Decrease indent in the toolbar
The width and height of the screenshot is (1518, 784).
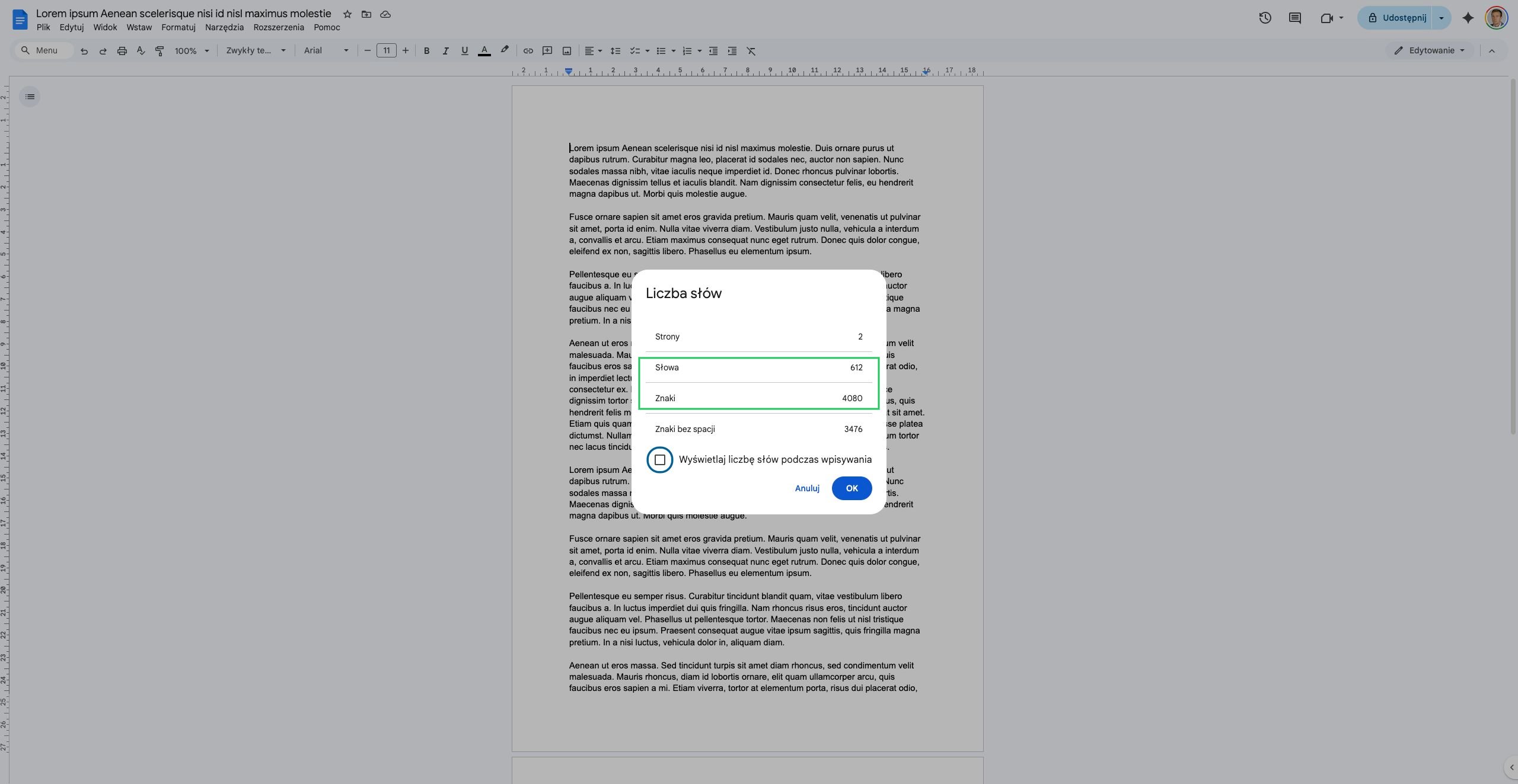pos(713,51)
